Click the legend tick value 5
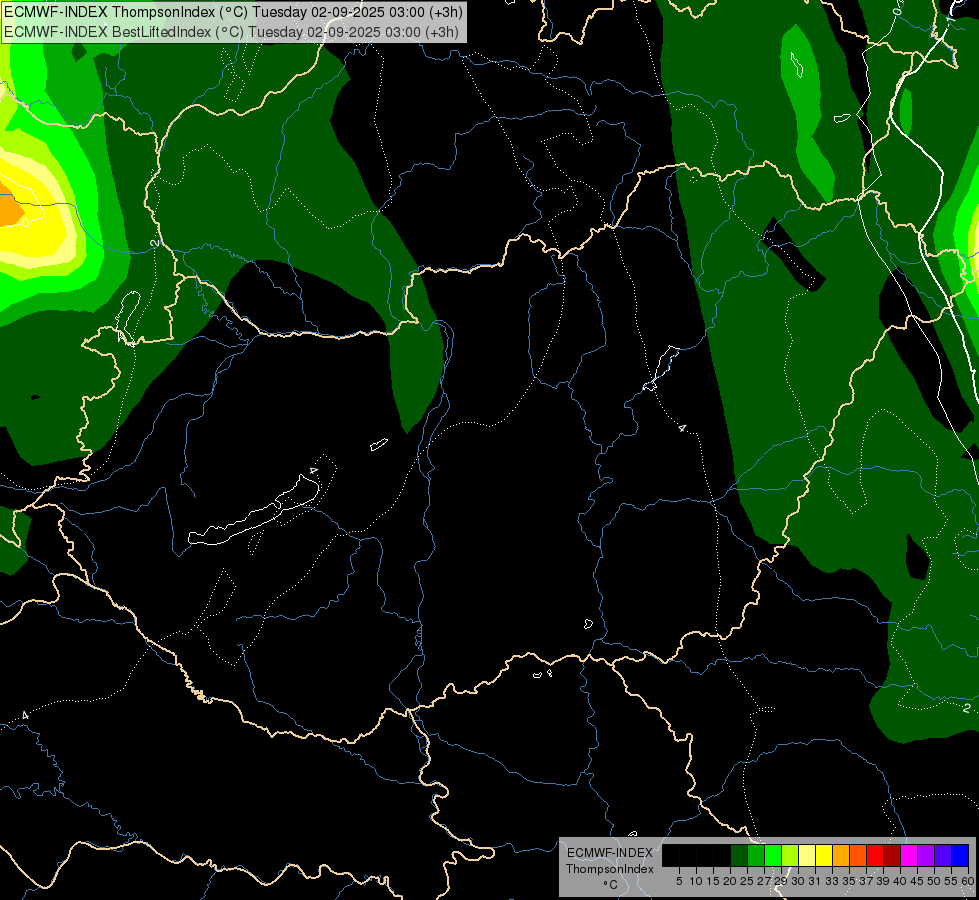 [x=679, y=881]
